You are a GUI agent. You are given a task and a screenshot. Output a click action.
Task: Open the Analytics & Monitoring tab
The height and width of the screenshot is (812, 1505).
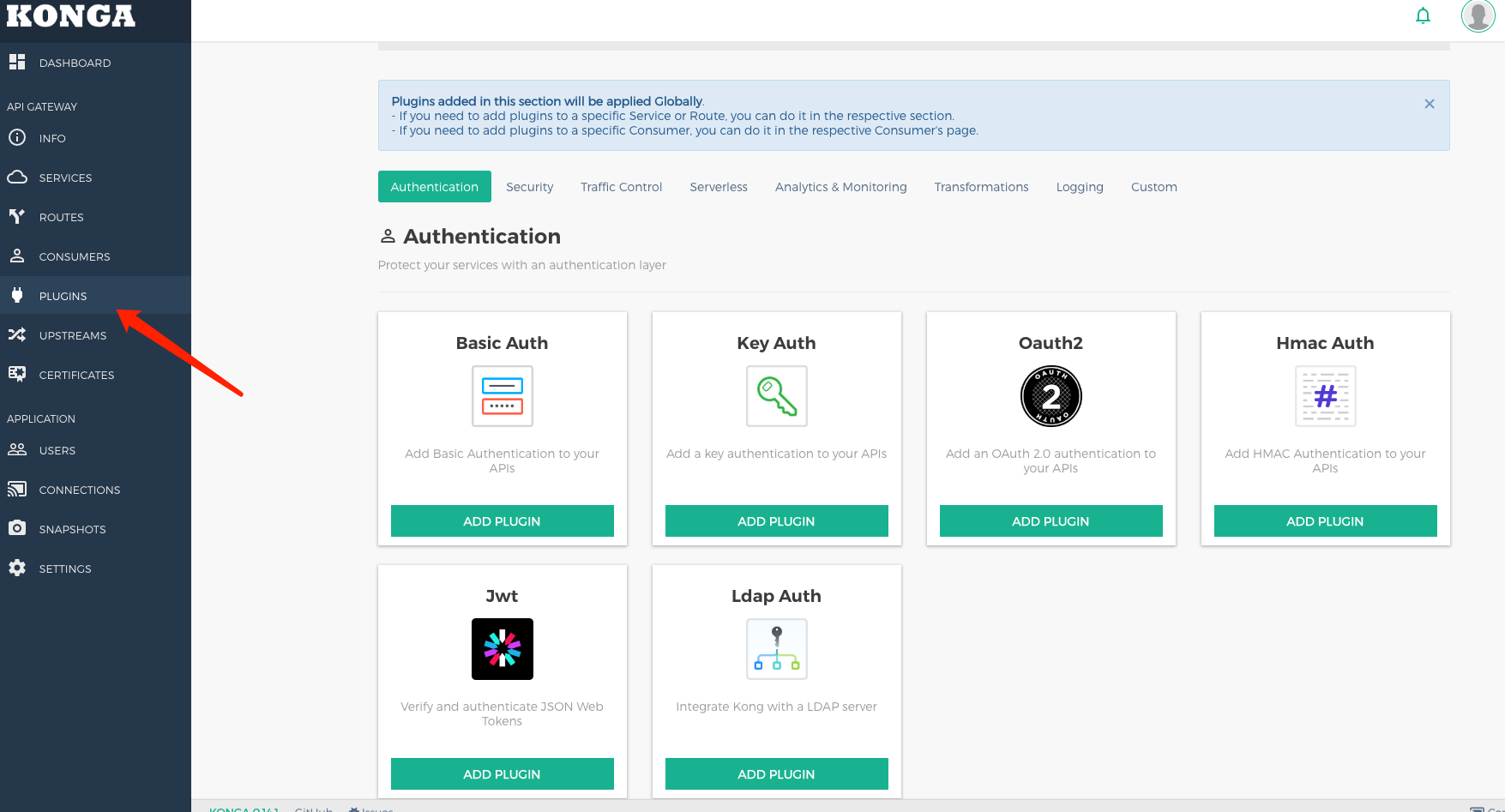[840, 187]
